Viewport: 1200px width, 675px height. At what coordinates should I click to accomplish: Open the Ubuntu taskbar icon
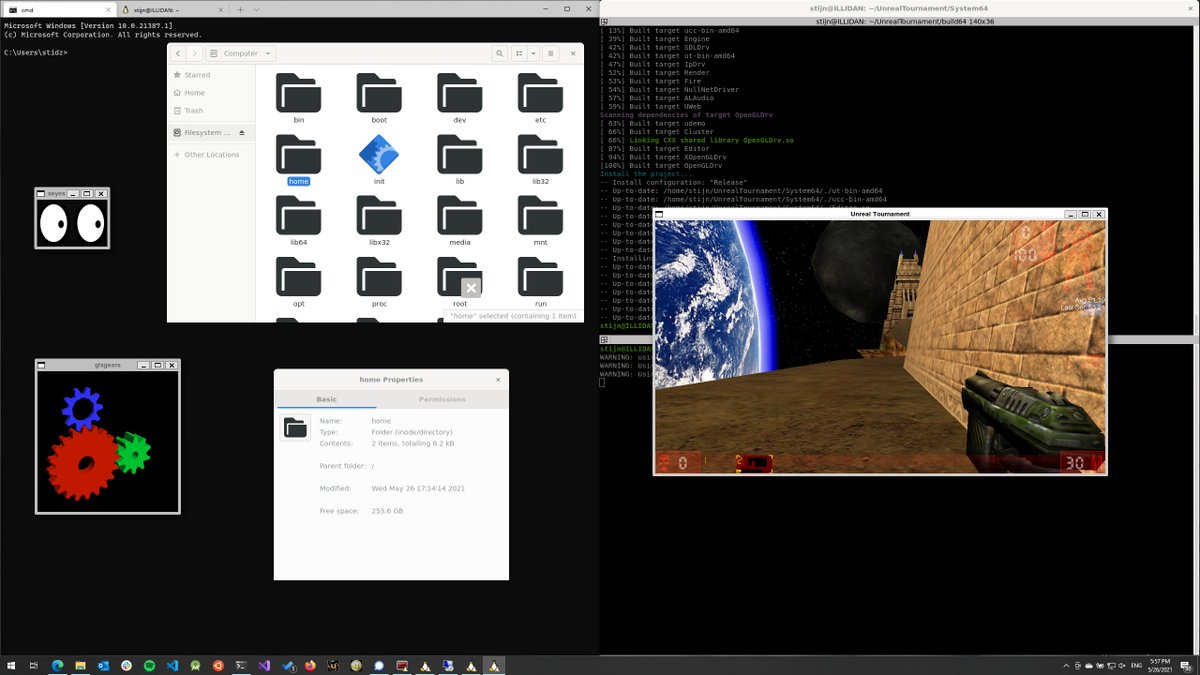pos(218,665)
